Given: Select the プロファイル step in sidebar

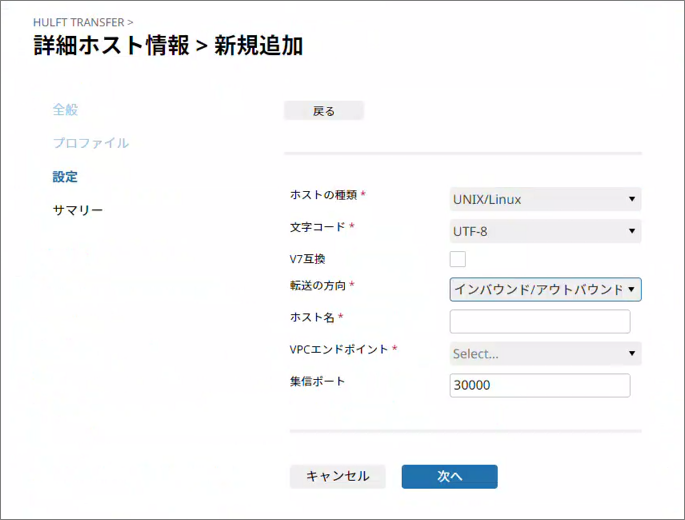Looking at the screenshot, I should pos(90,143).
